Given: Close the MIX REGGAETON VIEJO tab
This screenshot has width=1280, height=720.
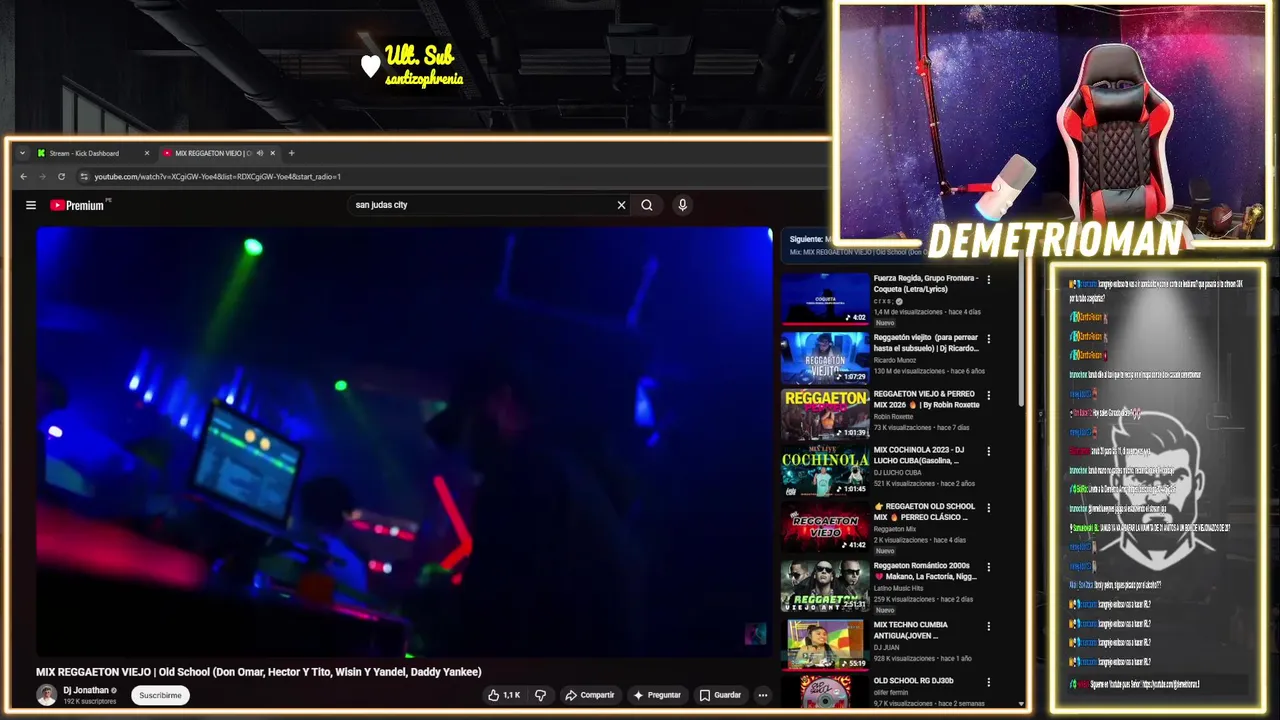Looking at the screenshot, I should point(272,153).
